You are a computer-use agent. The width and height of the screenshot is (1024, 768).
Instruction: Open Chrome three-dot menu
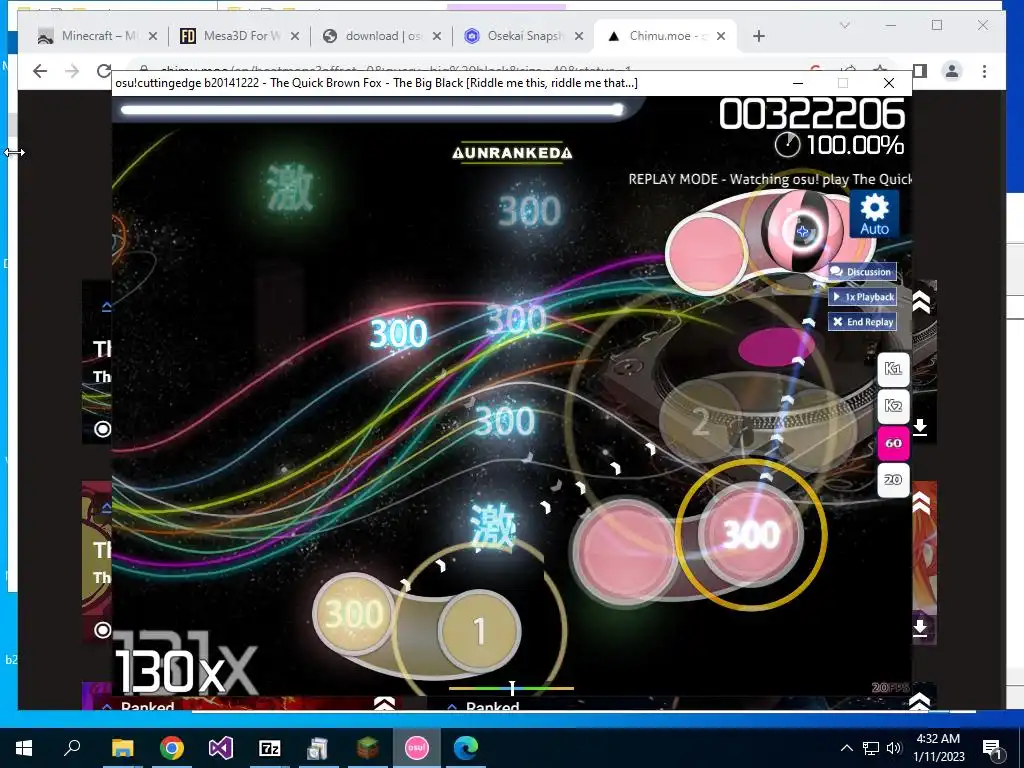pyautogui.click(x=984, y=71)
